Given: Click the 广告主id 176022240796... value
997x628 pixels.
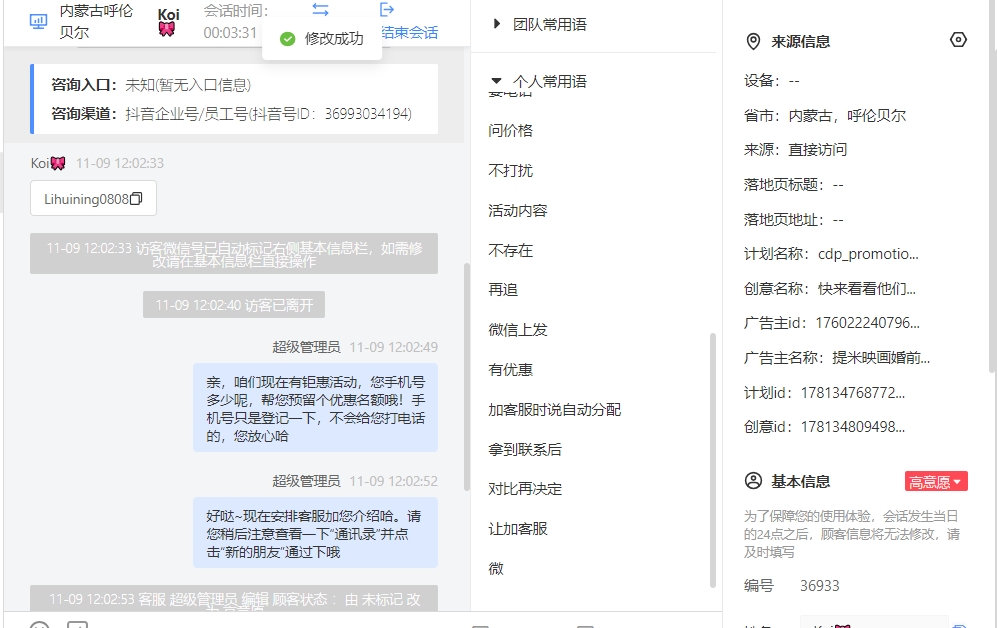Looking at the screenshot, I should tap(867, 323).
